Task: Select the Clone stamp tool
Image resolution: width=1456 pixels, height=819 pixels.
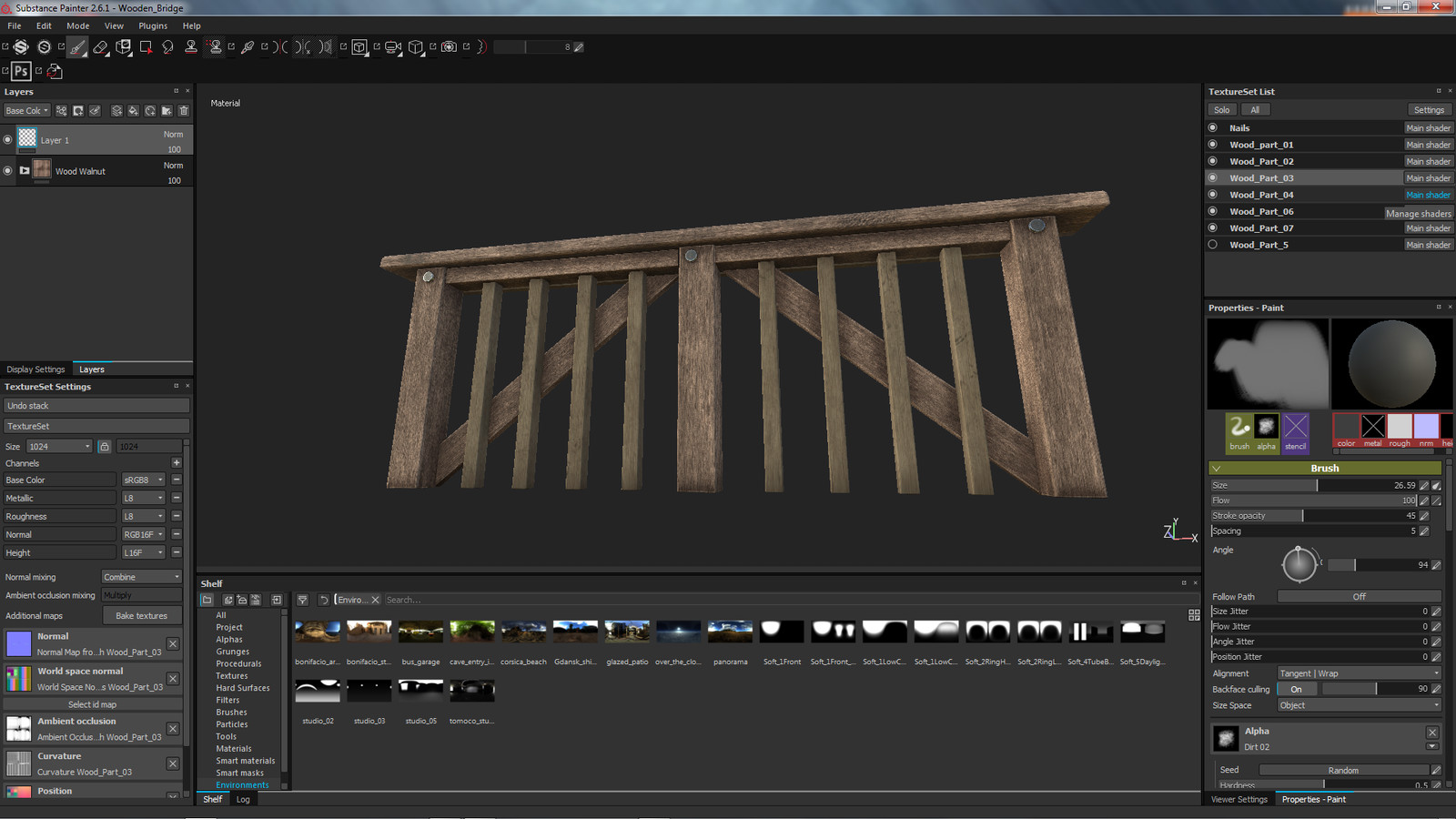Action: (191, 46)
